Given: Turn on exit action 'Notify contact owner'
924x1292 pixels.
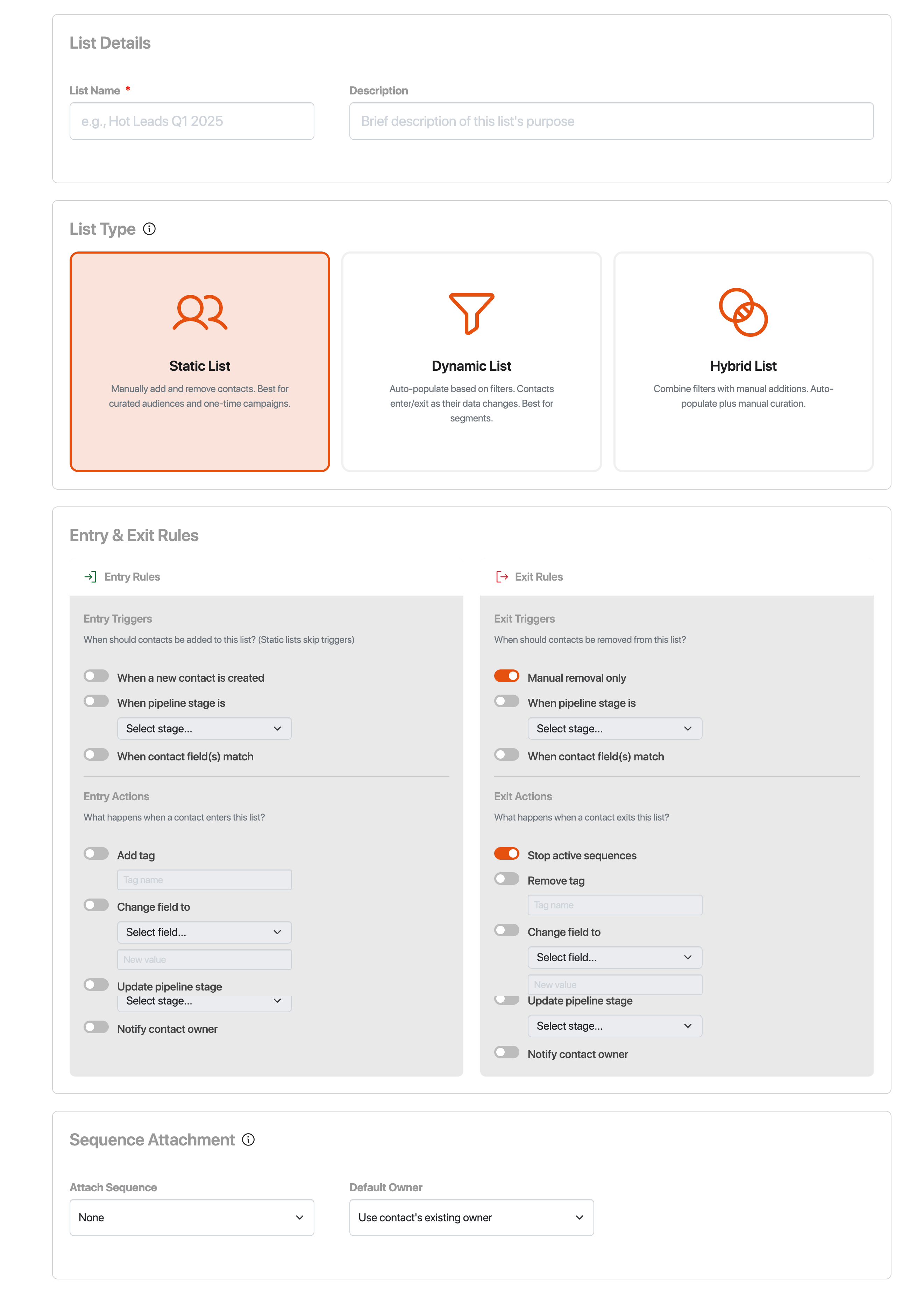Looking at the screenshot, I should point(506,1052).
